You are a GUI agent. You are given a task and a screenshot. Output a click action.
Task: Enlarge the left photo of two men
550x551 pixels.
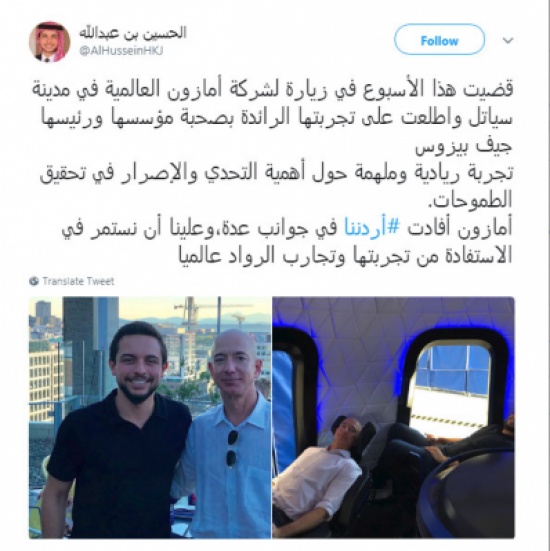(150, 417)
